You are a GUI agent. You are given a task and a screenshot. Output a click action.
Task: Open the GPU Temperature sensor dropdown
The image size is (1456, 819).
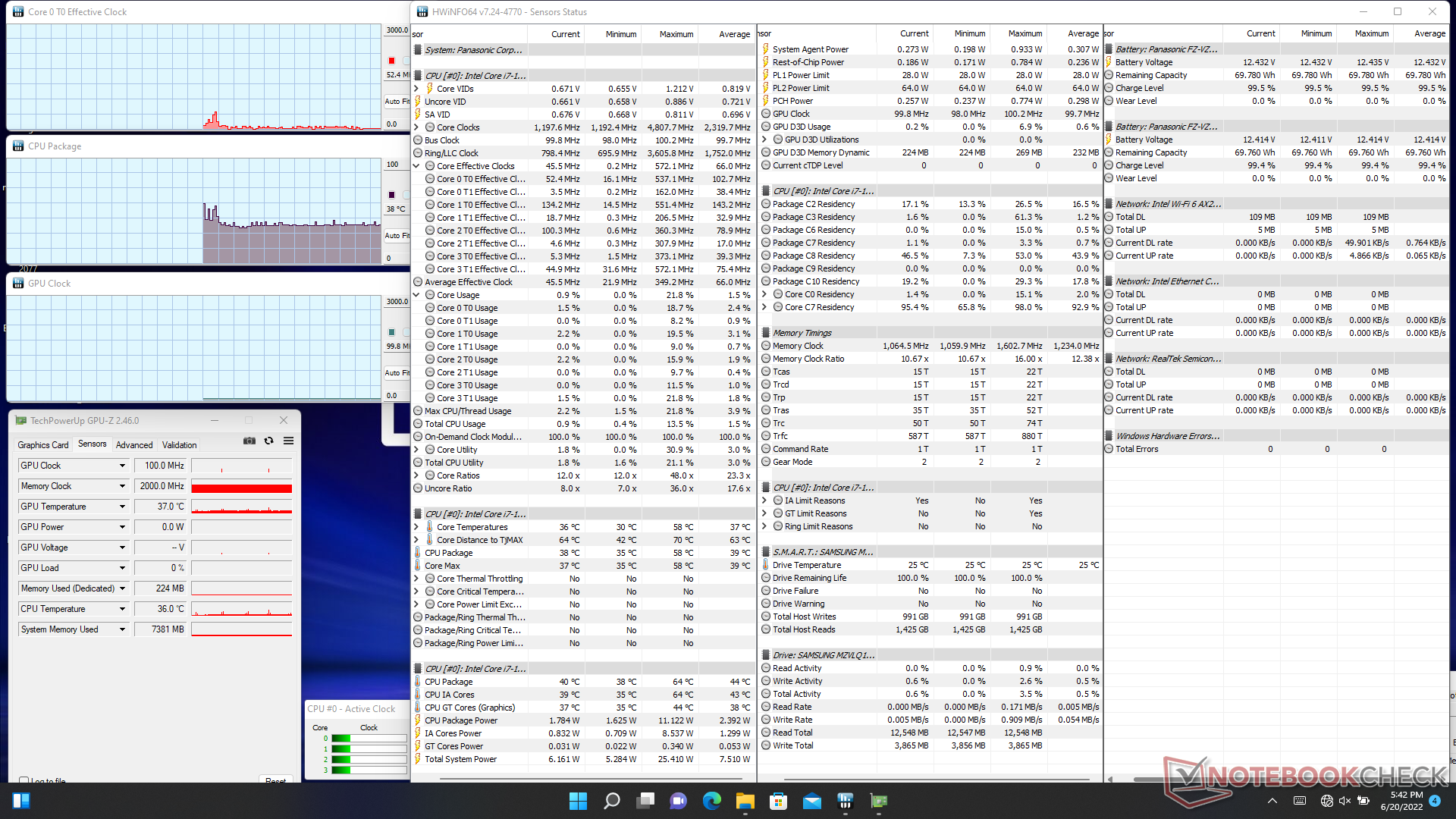click(x=122, y=507)
